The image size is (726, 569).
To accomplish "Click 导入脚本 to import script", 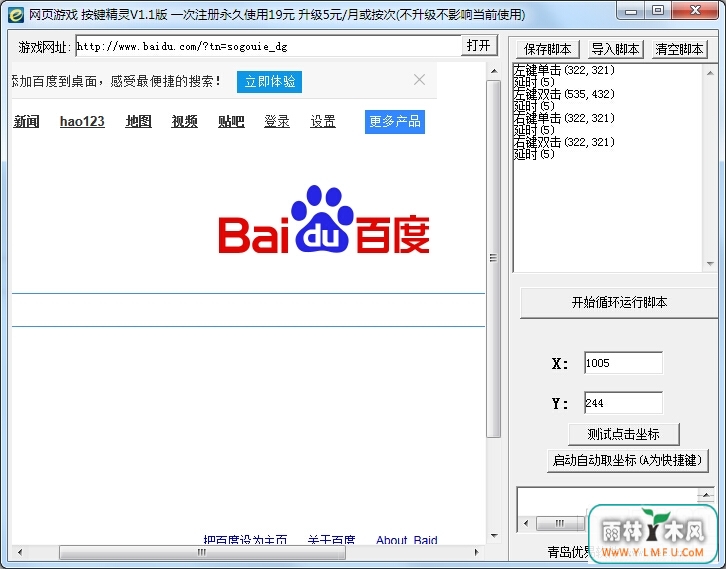I will [615, 49].
